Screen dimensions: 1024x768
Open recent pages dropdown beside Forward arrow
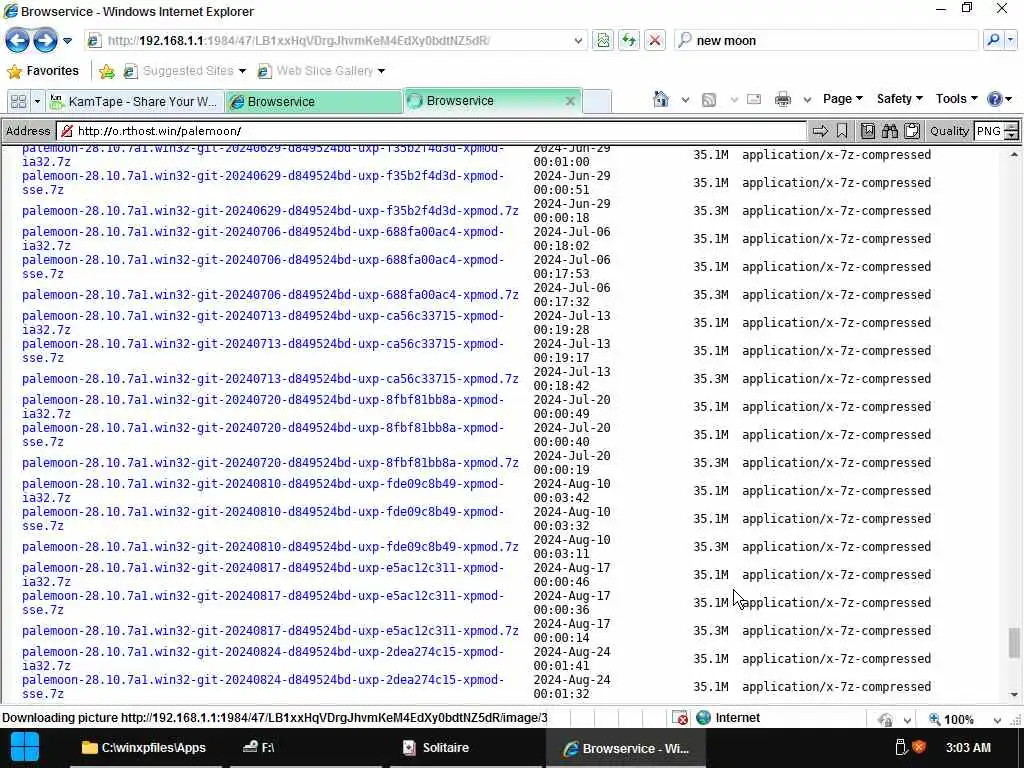67,40
